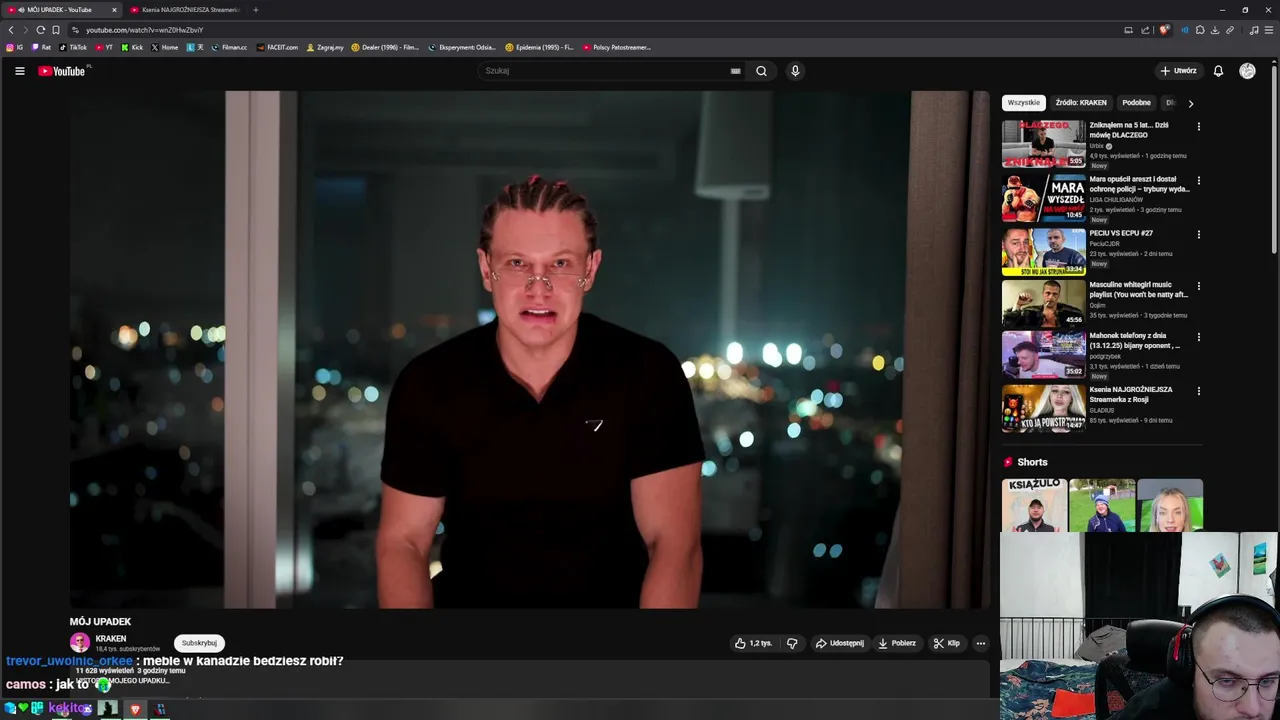
Task: Click the 'Utwórz' create button
Action: [x=1178, y=71]
